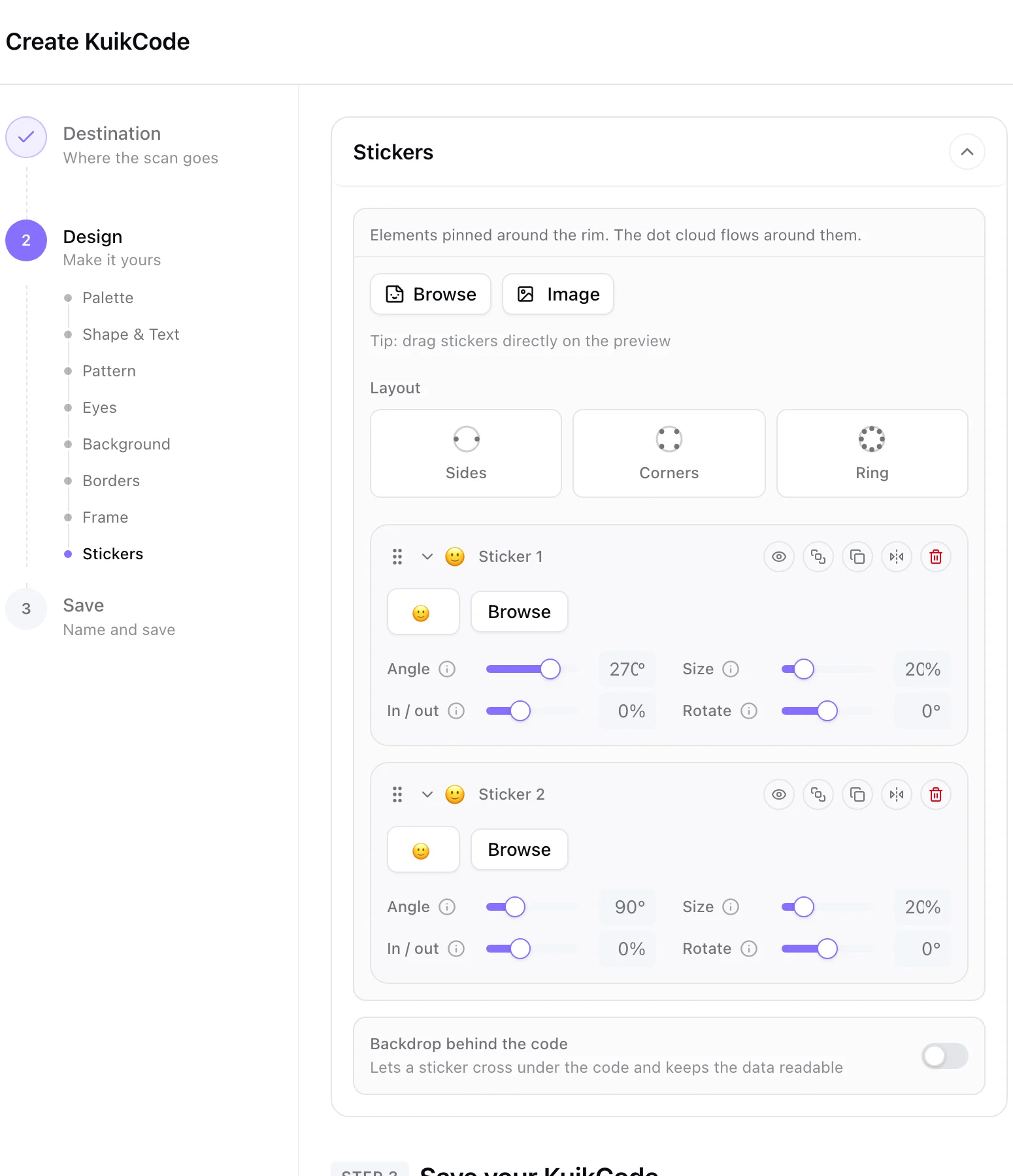
Task: Click the info icon beside Sticker 1 Rotate
Action: (749, 711)
